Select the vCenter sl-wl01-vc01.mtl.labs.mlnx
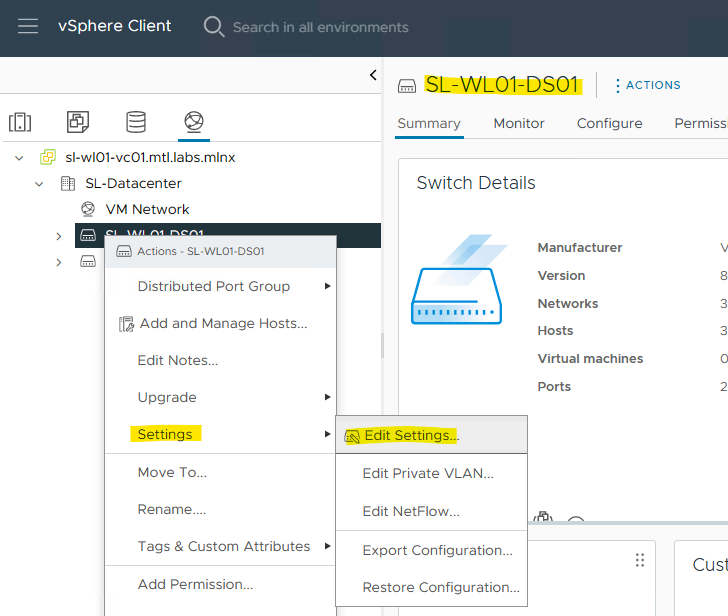 [150, 157]
